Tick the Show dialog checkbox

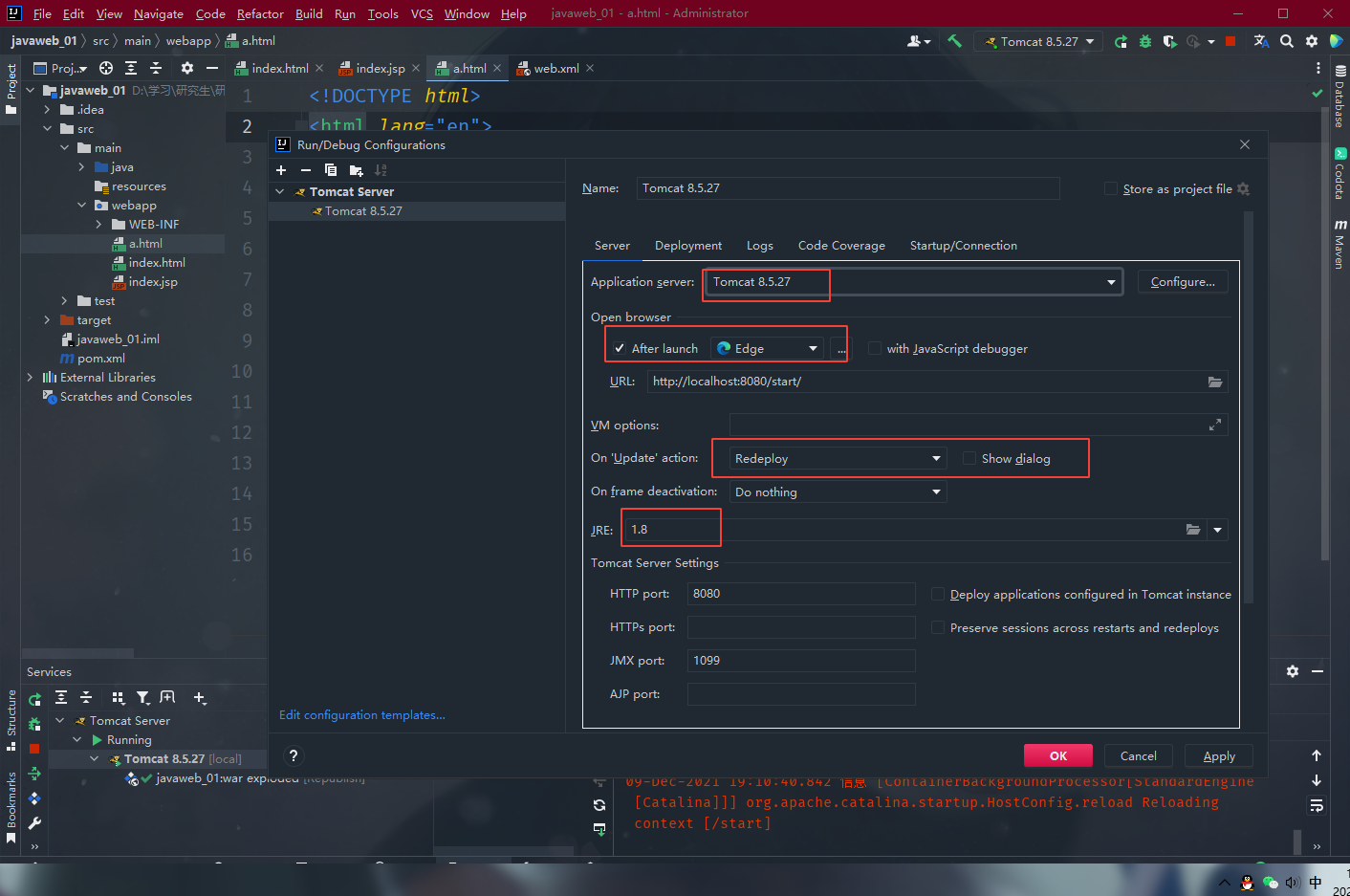tap(969, 458)
